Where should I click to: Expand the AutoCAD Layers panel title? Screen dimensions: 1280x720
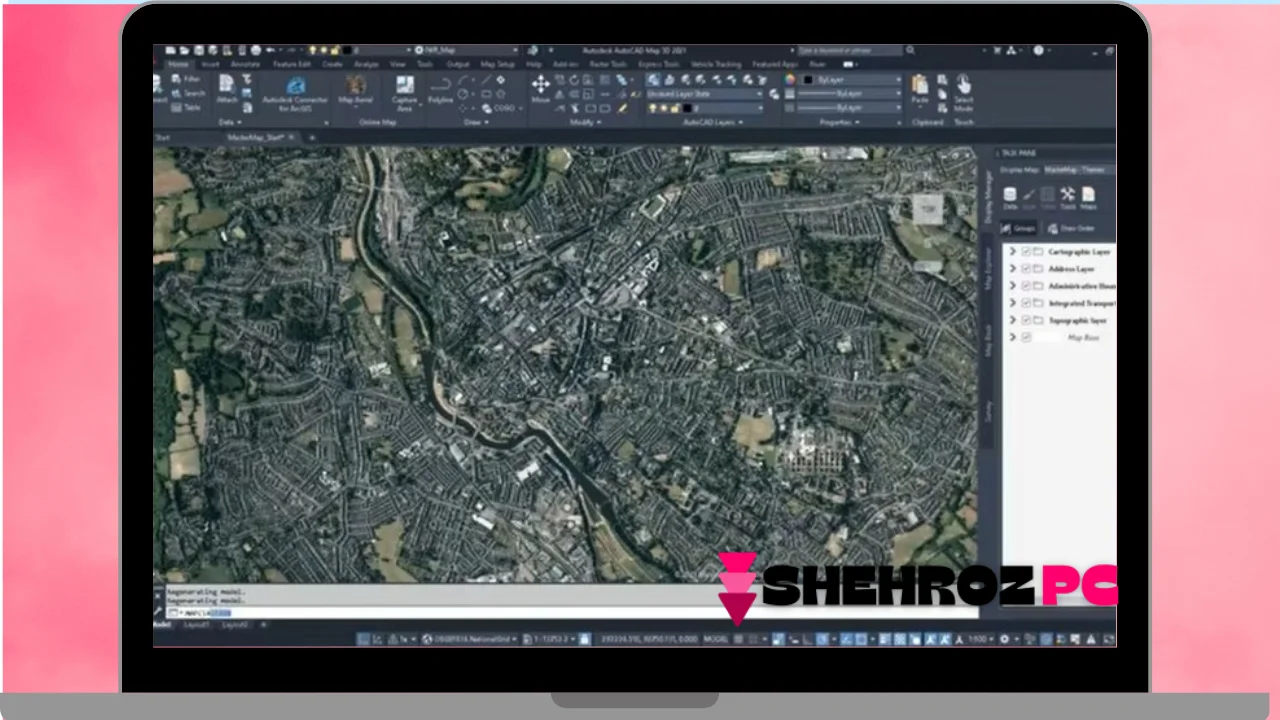point(711,122)
